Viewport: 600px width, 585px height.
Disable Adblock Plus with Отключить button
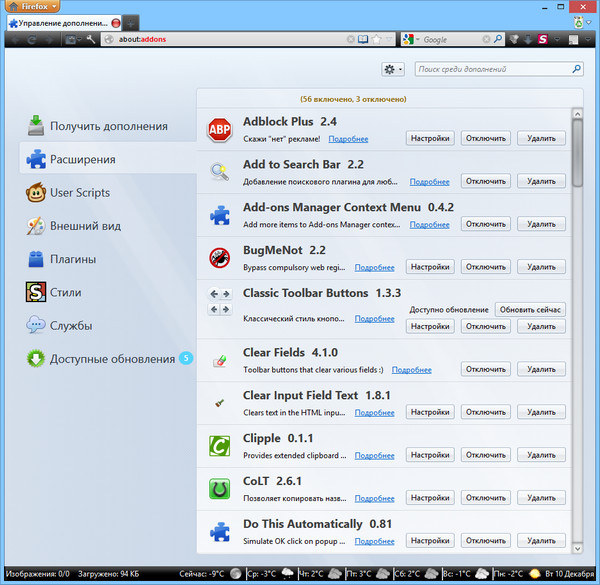[486, 139]
